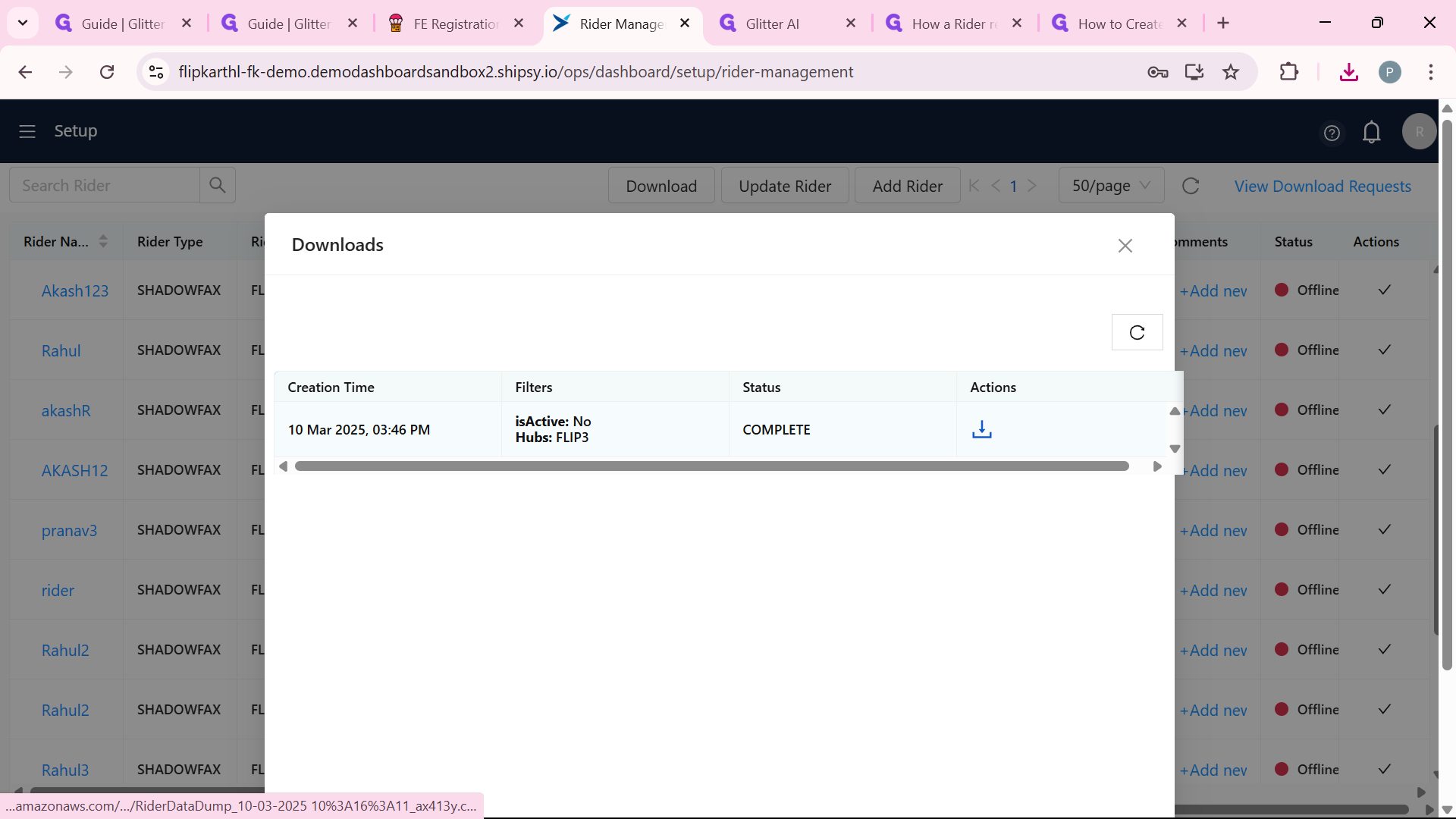The width and height of the screenshot is (1456, 819).
Task: Go to the next riders page
Action: [1032, 186]
